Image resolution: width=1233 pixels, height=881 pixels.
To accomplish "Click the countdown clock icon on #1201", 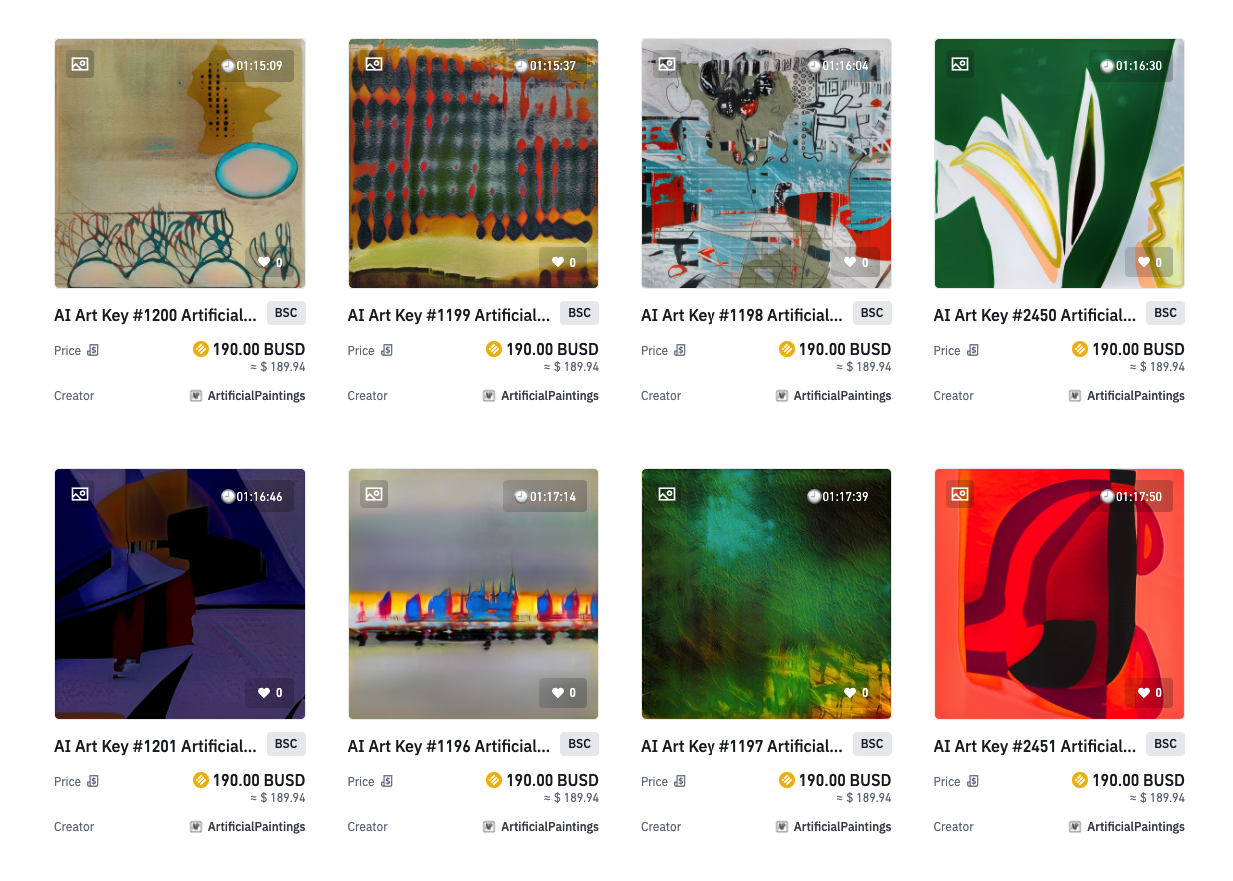I will point(228,497).
